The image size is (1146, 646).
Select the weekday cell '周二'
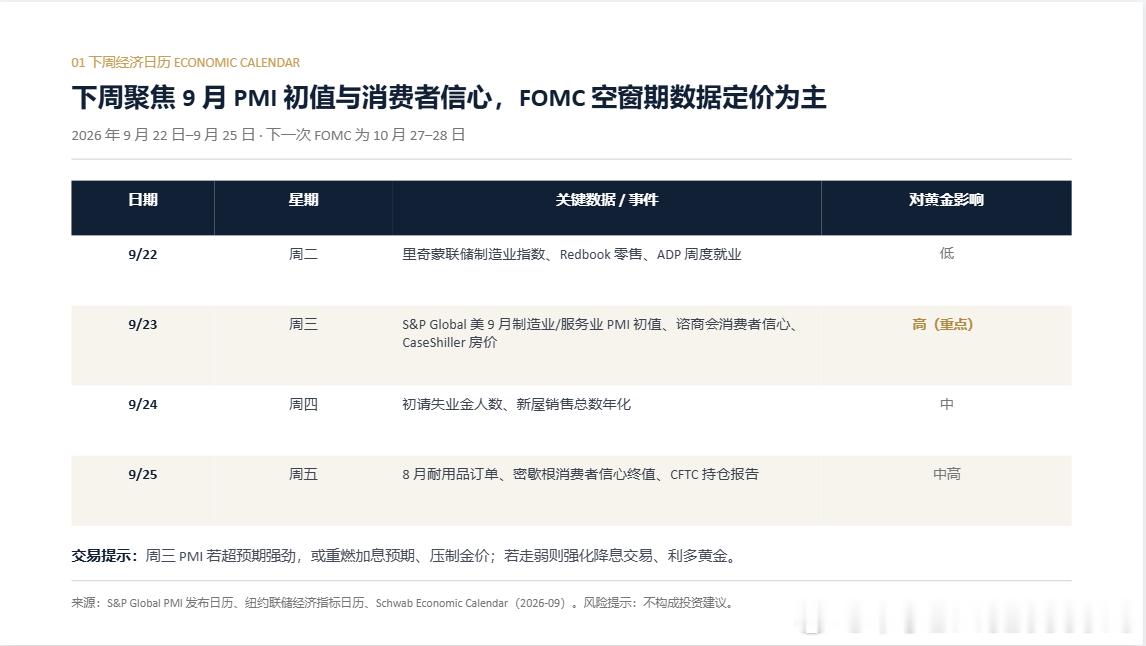click(x=303, y=254)
